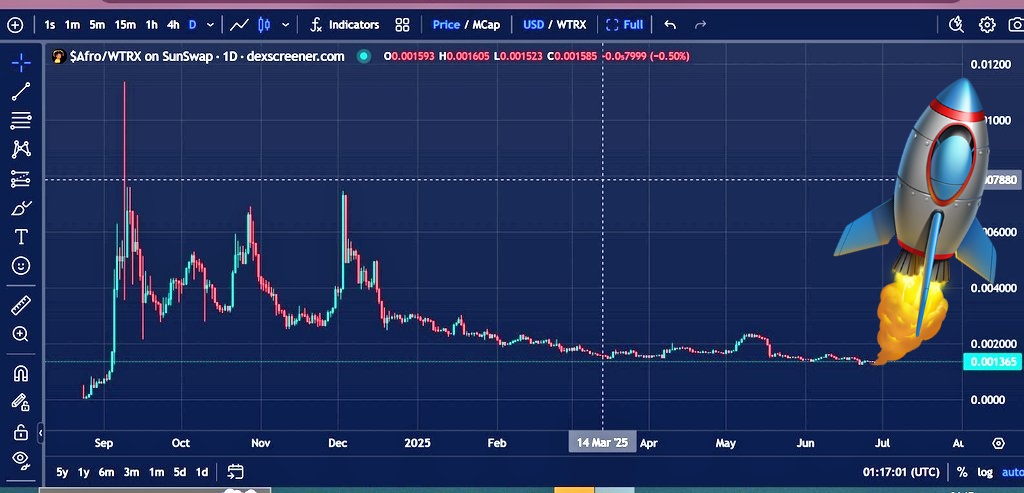Click the teal status dot beside title
The image size is (1024, 493).
364,57
